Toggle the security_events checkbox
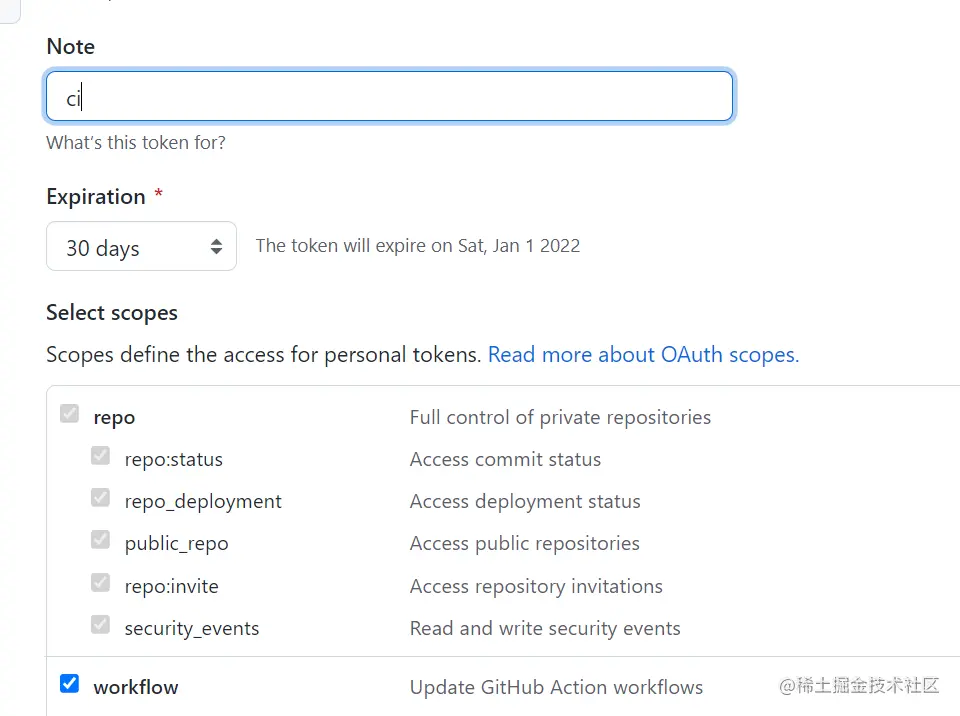Screen dimensions: 960x716 coord(100,625)
